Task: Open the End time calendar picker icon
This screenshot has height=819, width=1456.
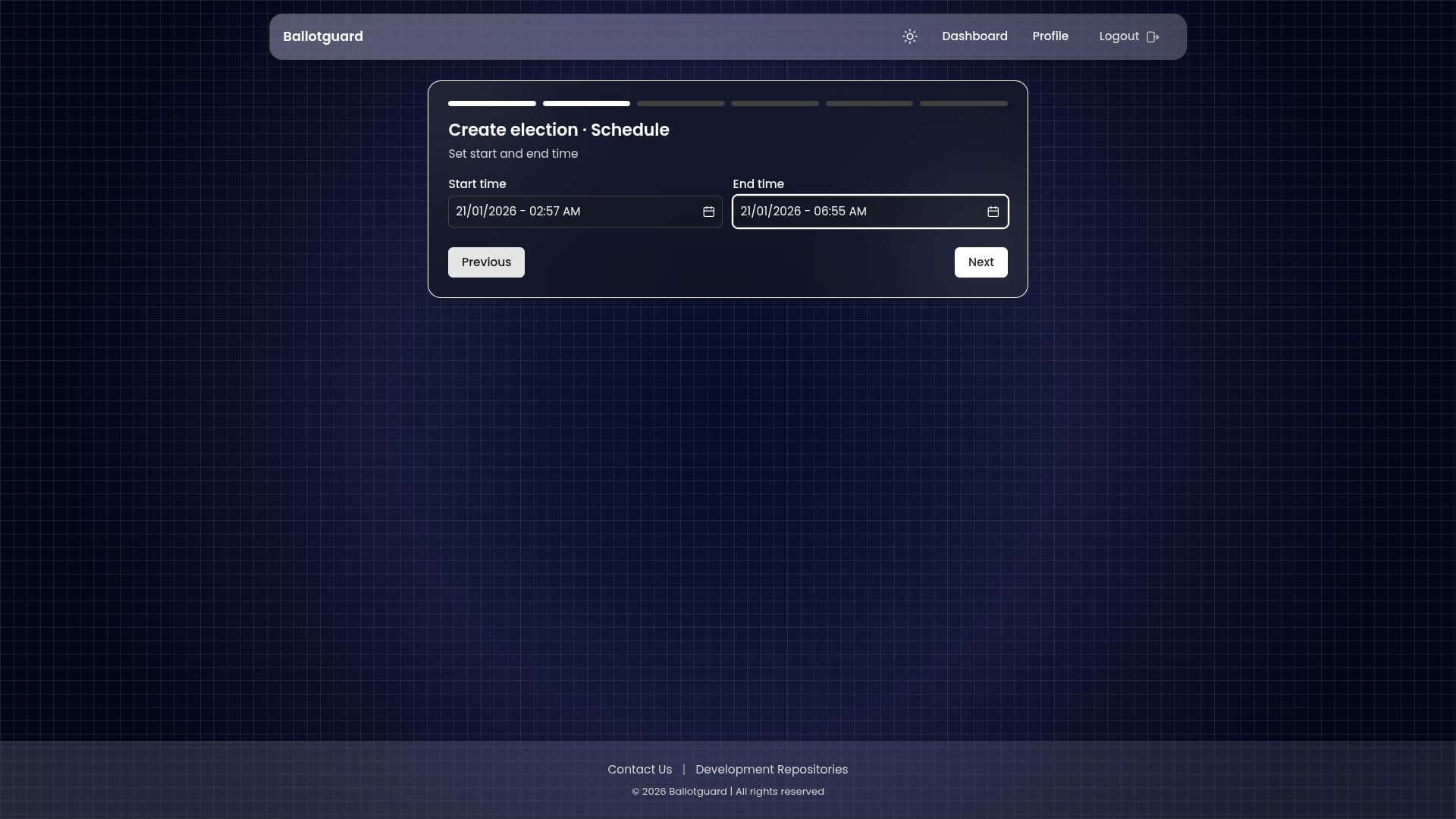Action: pyautogui.click(x=993, y=212)
